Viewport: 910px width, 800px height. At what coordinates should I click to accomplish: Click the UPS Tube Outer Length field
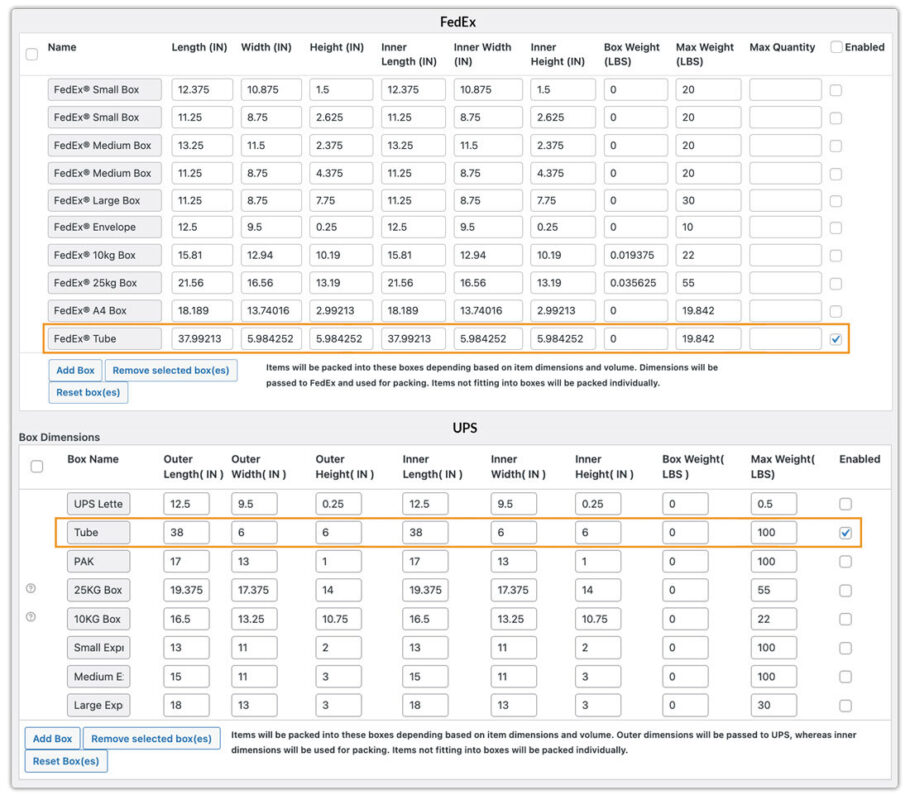coord(186,532)
